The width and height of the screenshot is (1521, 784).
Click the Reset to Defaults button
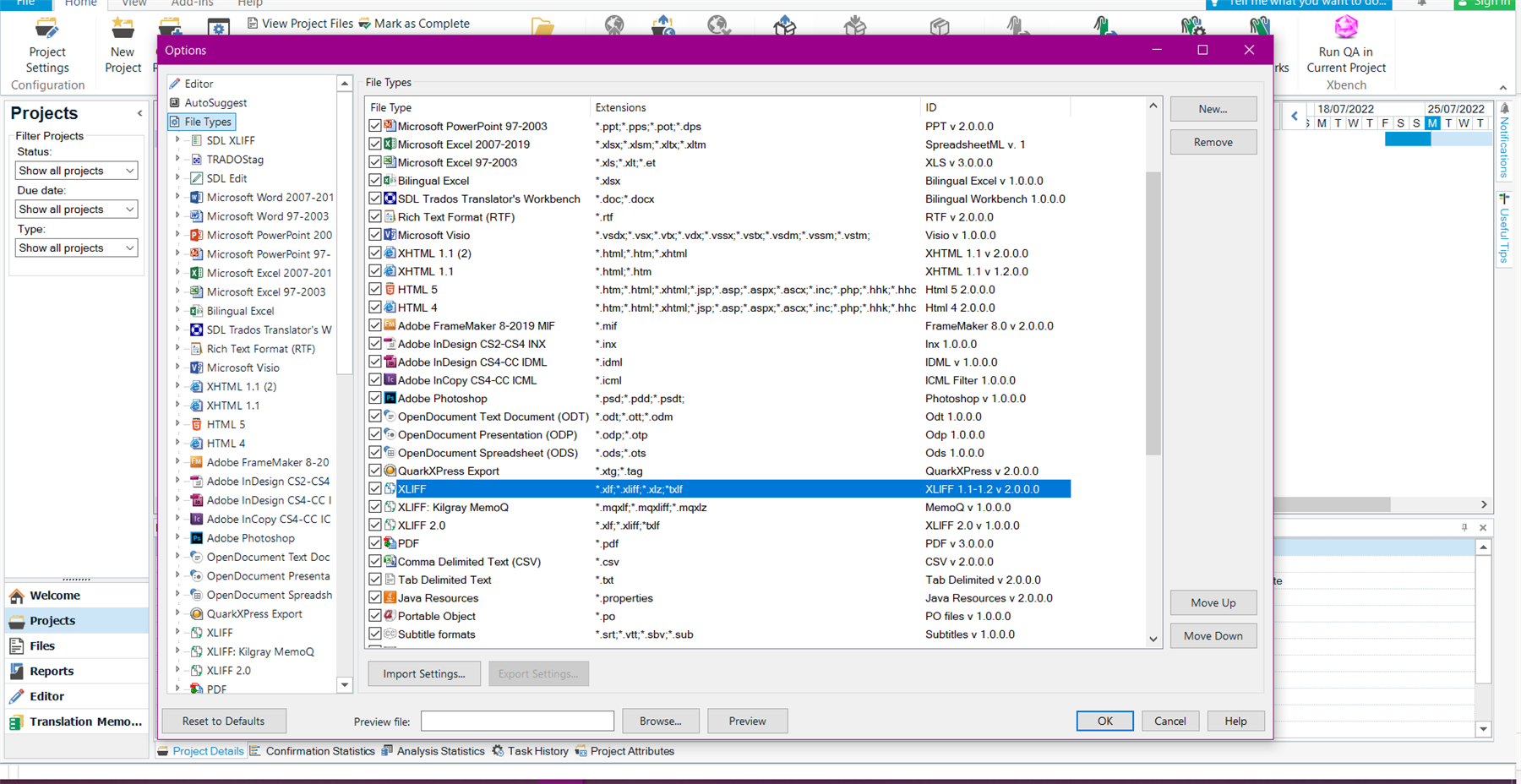tap(223, 721)
